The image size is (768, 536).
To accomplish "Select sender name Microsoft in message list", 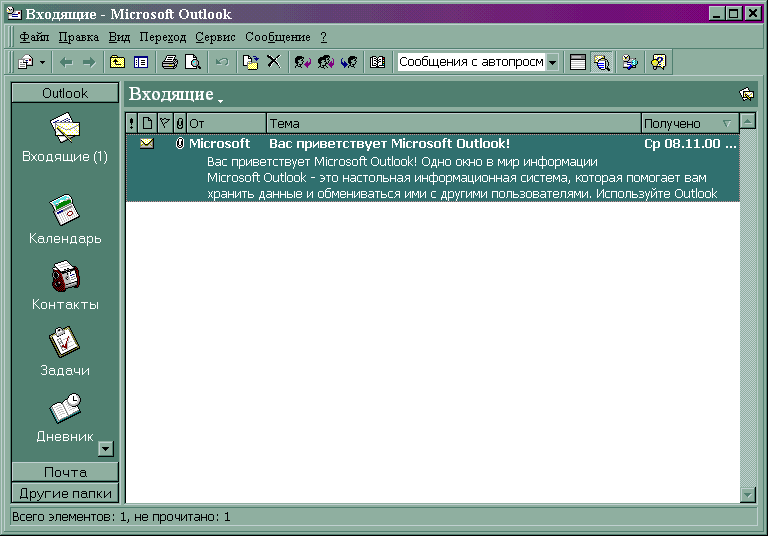I will click(219, 144).
